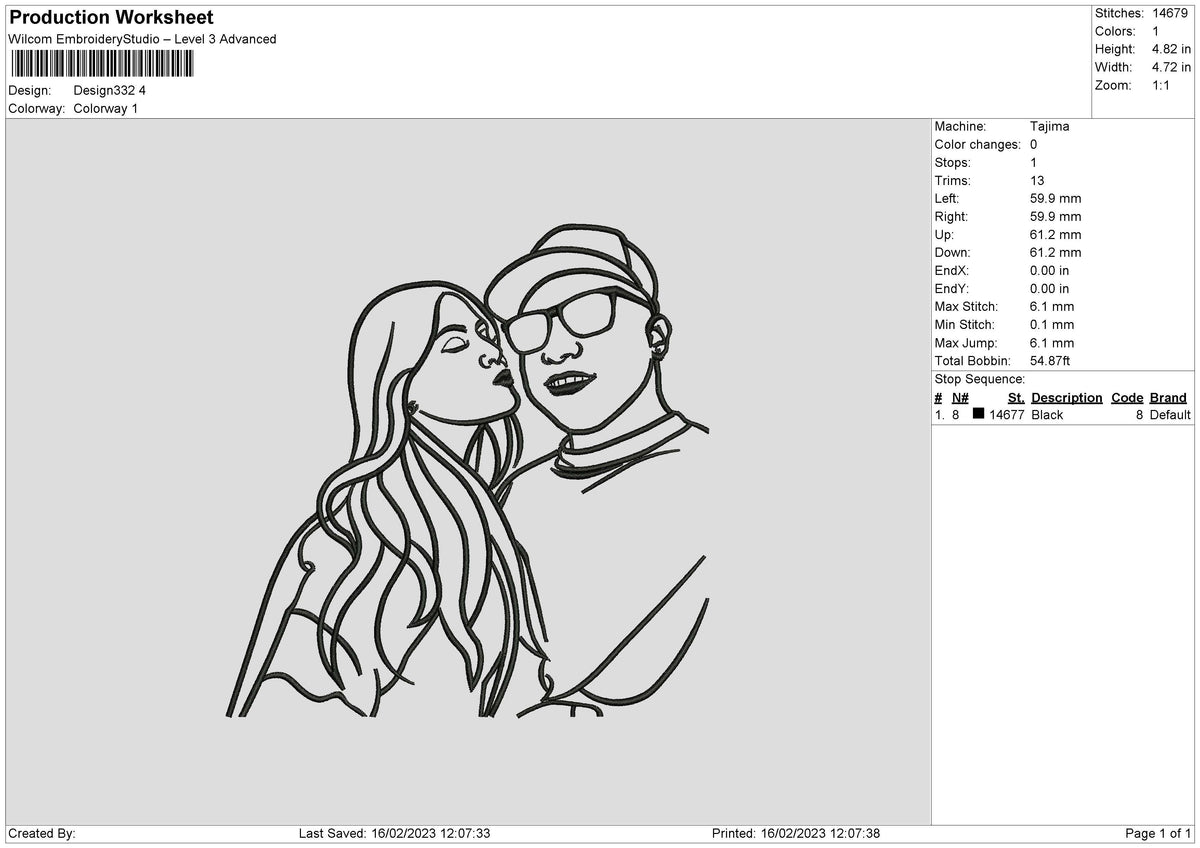Click the St. column header
This screenshot has height=848, width=1200.
pos(1016,398)
